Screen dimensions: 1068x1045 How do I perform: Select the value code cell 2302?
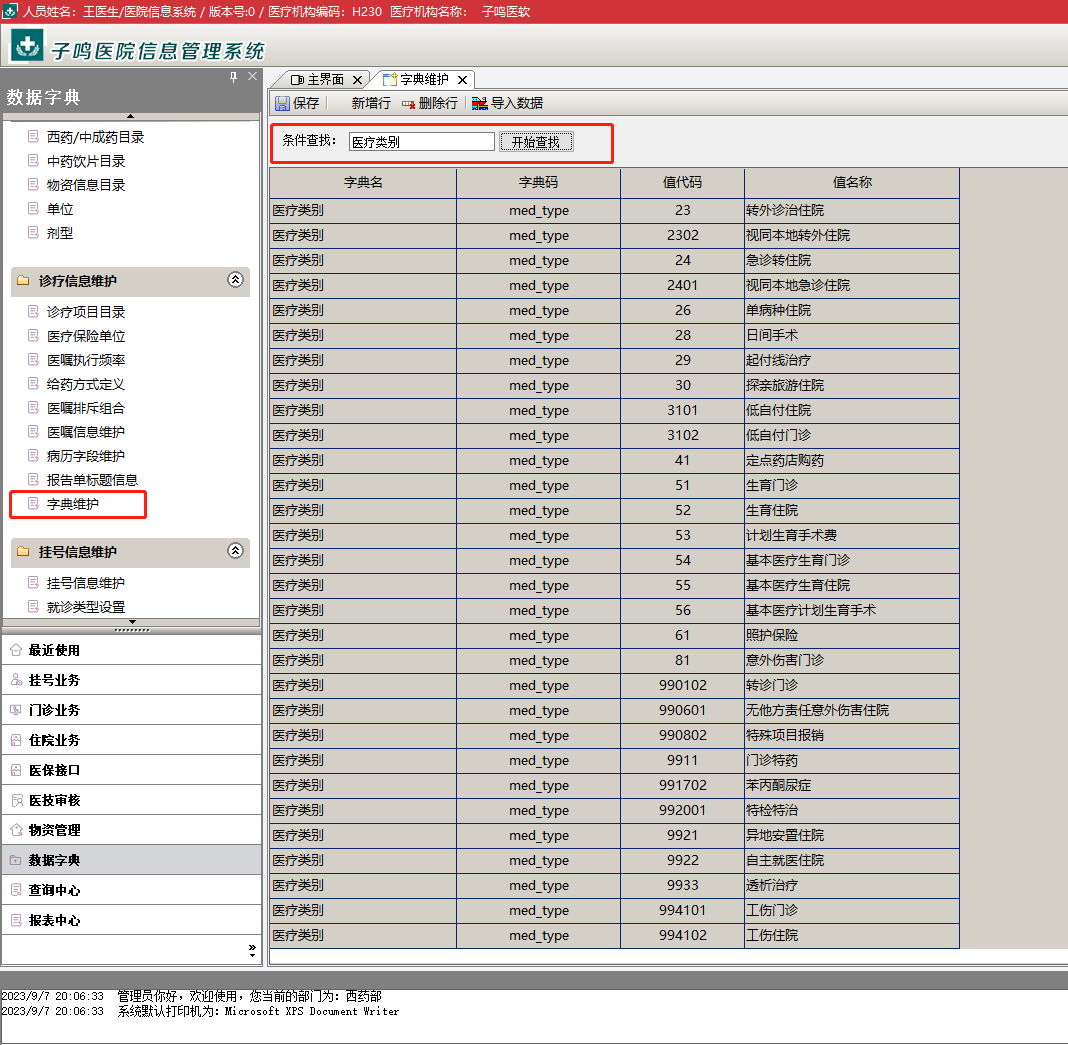pos(682,236)
